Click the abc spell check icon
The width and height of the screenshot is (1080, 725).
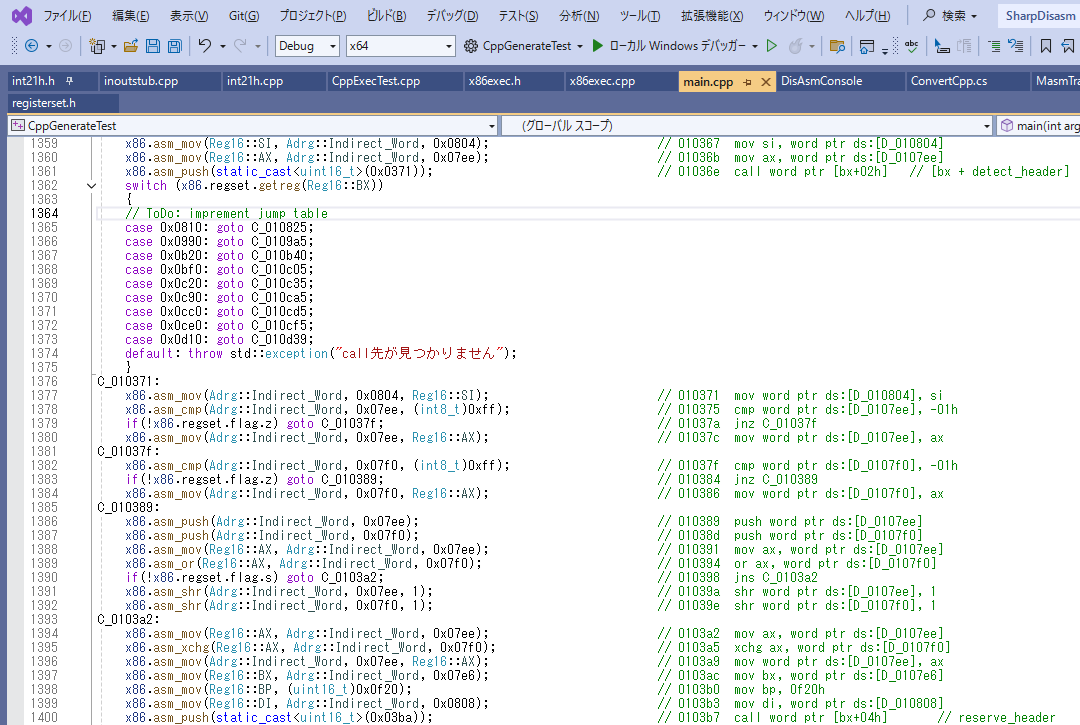911,46
